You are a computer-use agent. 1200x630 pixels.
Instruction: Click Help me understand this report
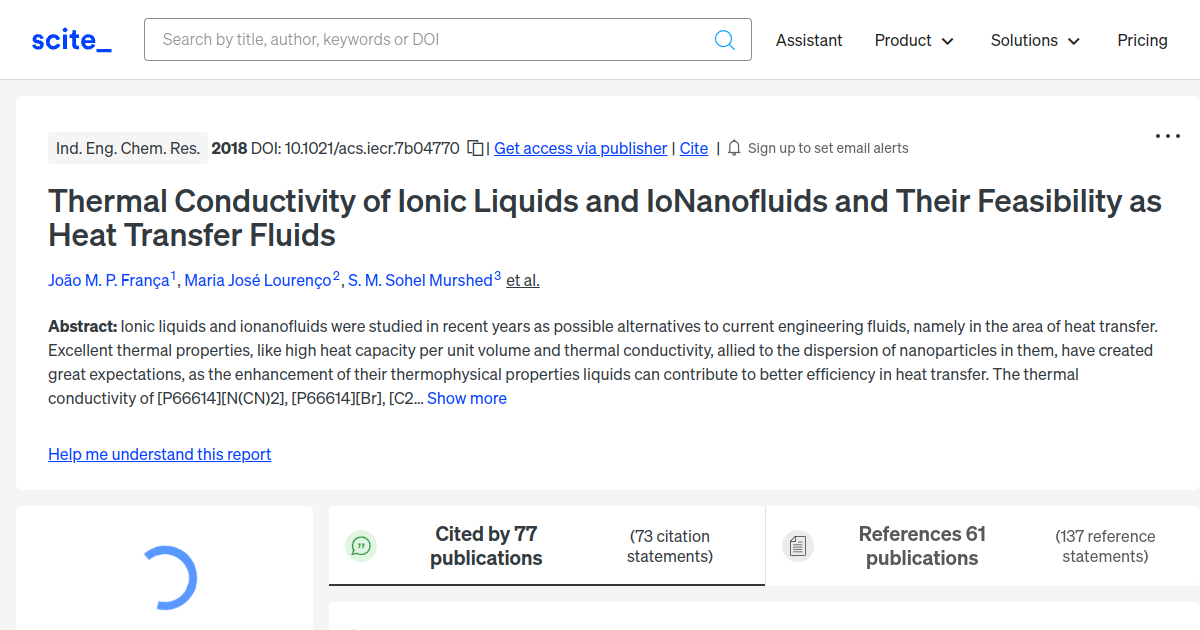click(159, 454)
